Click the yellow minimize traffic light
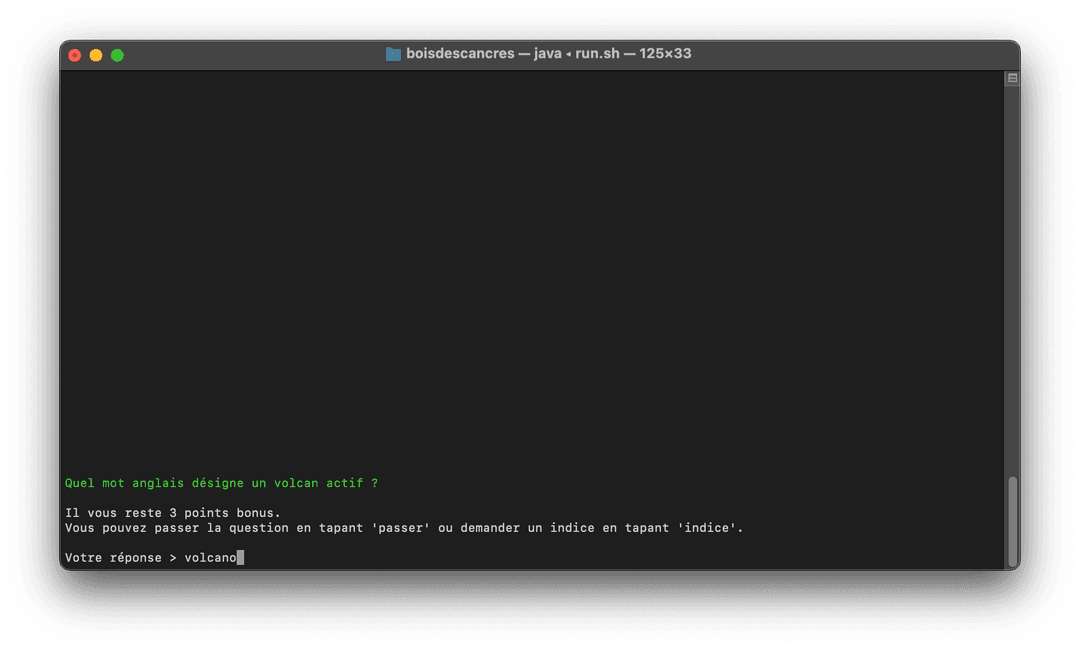 coord(96,55)
